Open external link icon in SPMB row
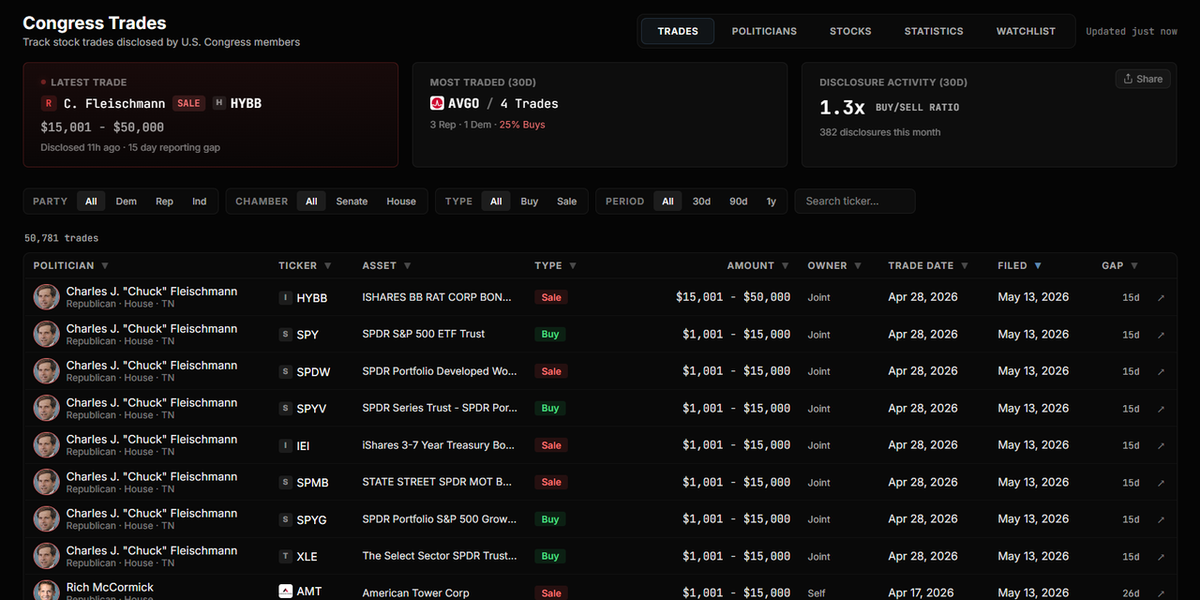Viewport: 1200px width, 600px height. pyautogui.click(x=1161, y=483)
